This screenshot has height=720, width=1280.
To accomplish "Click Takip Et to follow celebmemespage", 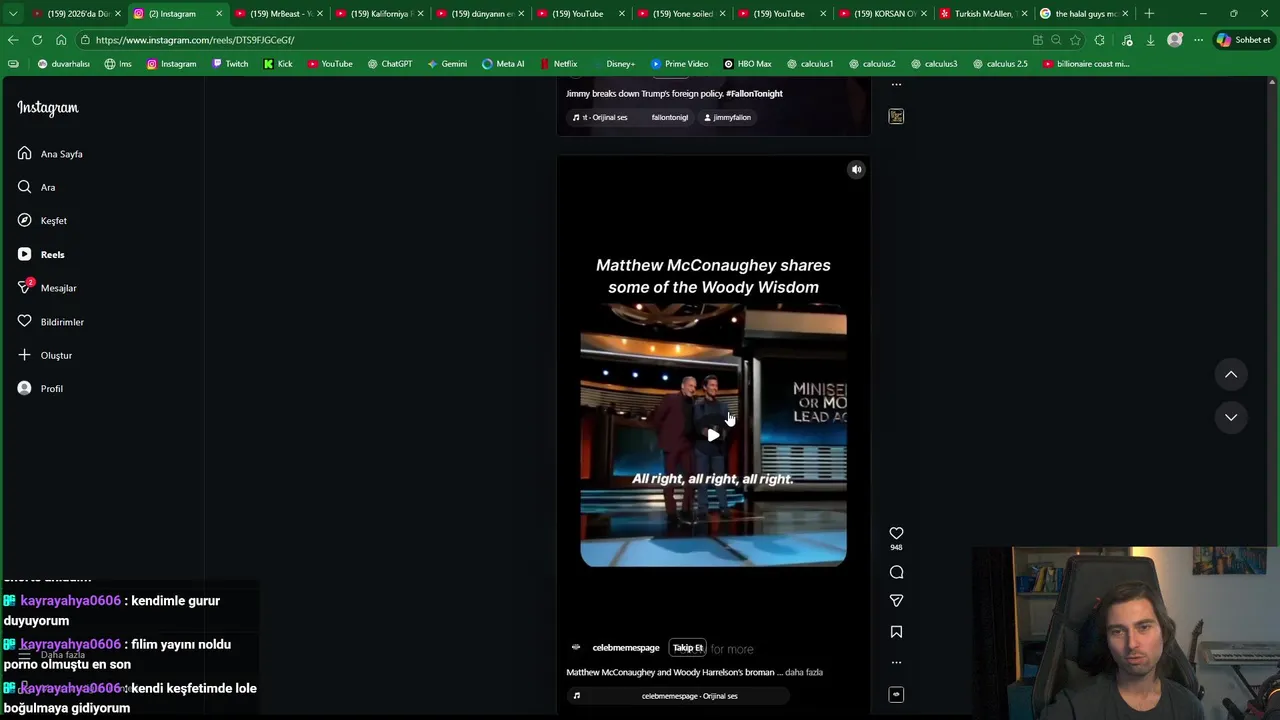I will coord(687,648).
